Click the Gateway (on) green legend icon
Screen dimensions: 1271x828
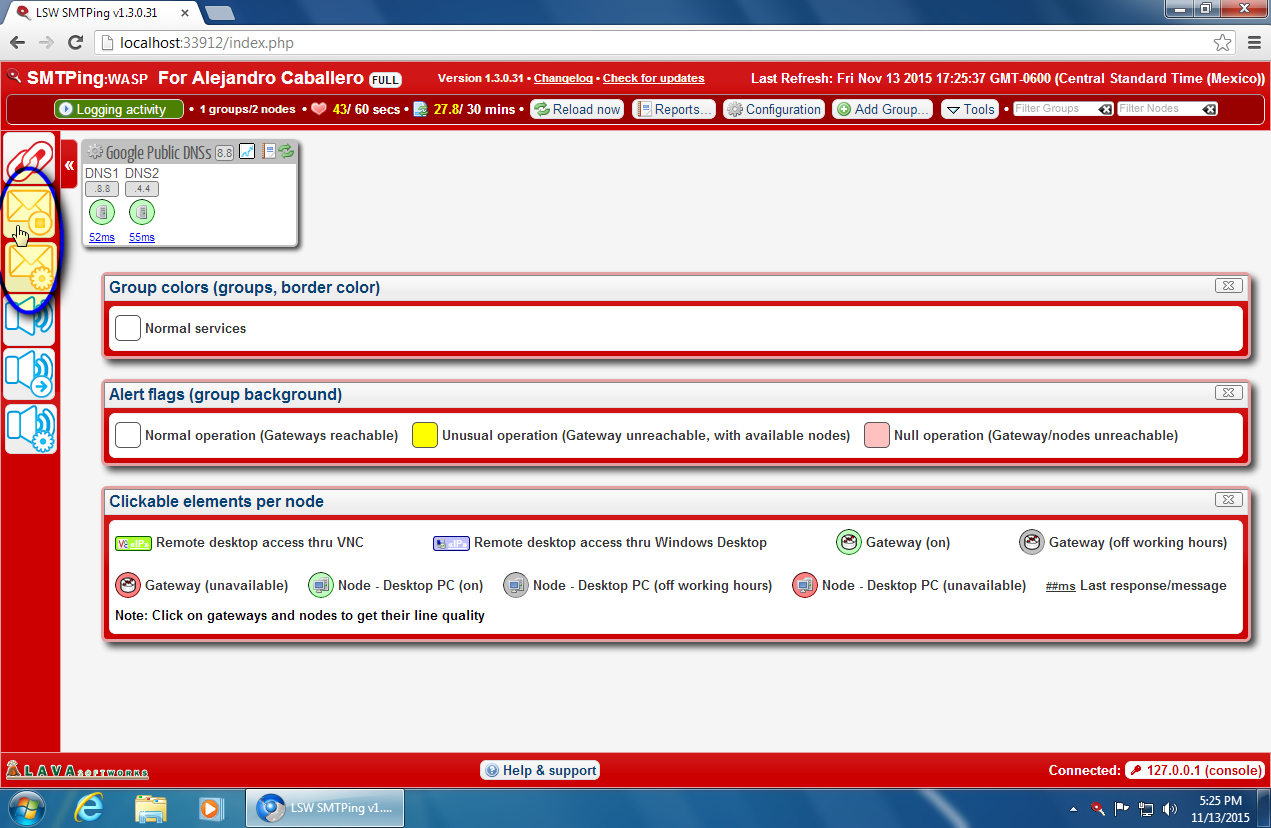pyautogui.click(x=848, y=542)
